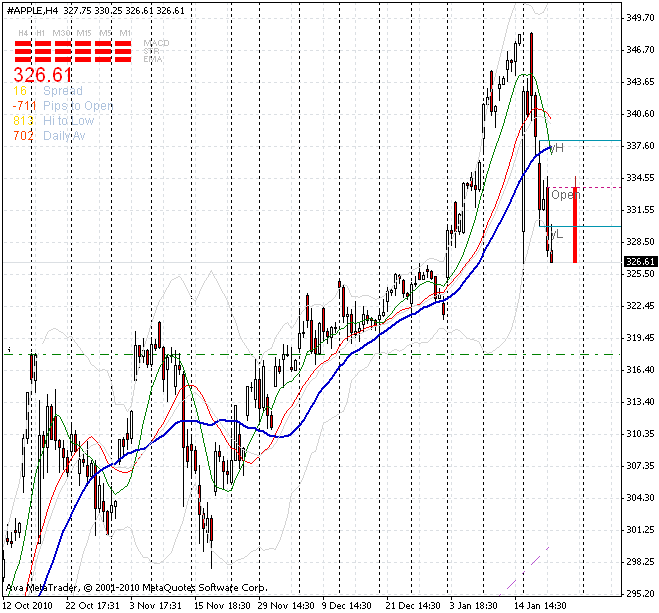Click the 328.50 price axis label
The image size is (659, 613).
(x=640, y=242)
